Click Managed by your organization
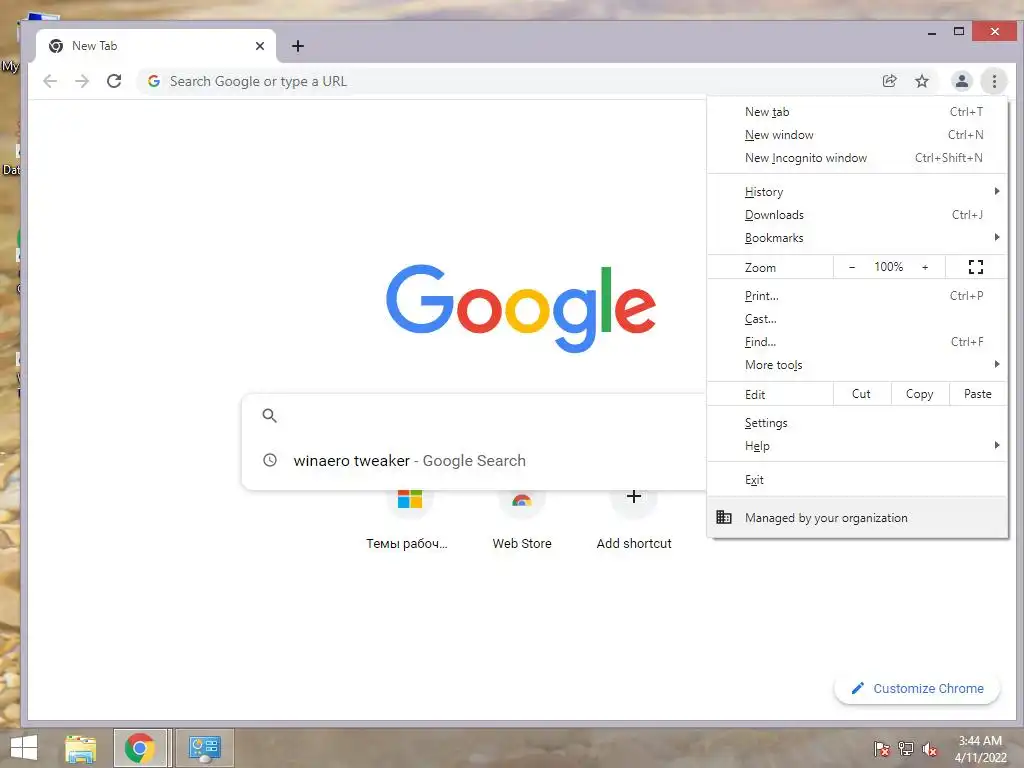Screen dimensions: 1024x768 [x=857, y=517]
